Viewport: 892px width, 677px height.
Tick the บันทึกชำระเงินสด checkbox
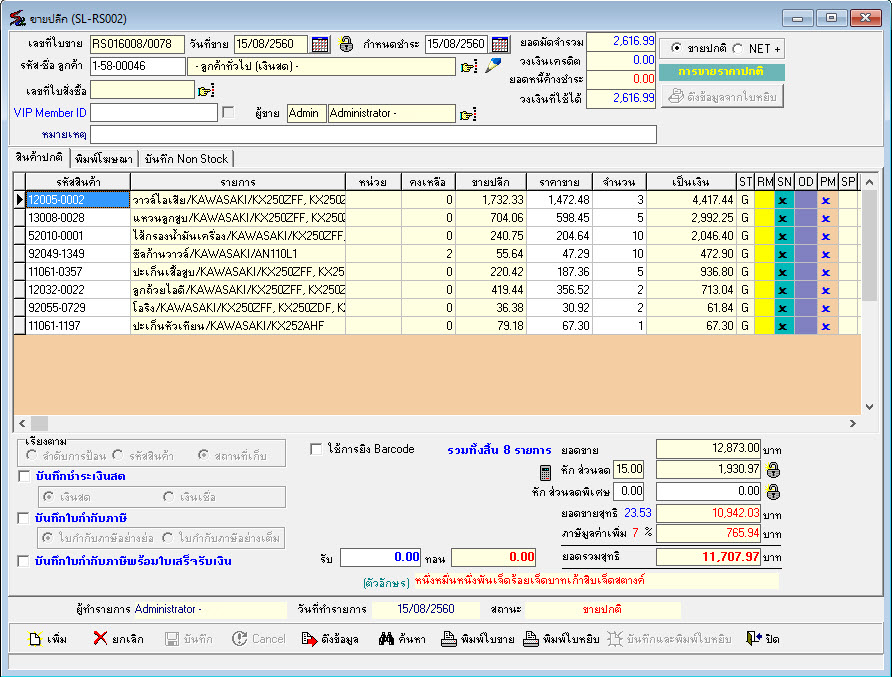[24, 476]
